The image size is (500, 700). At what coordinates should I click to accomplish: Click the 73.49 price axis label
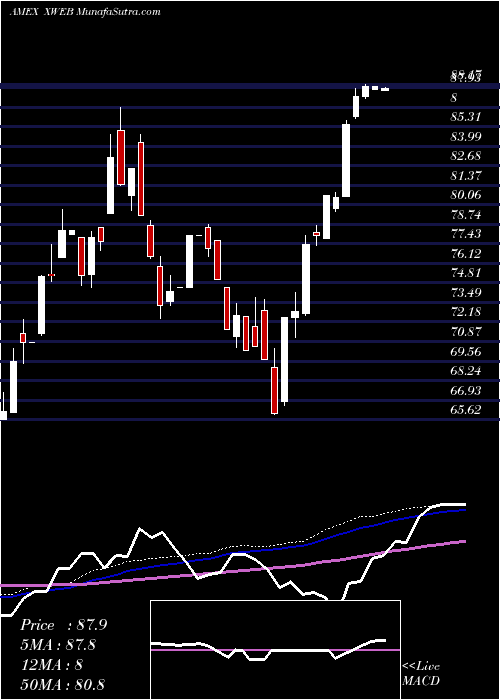(466, 293)
